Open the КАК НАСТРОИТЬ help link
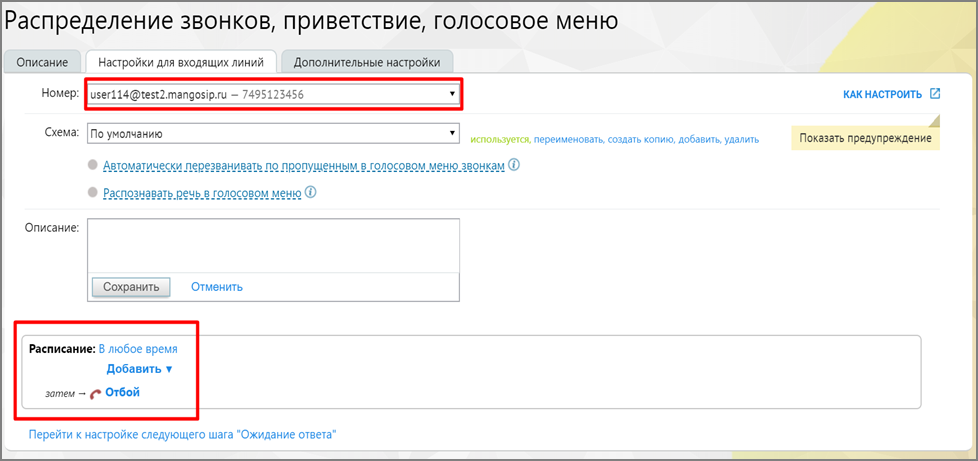The width and height of the screenshot is (978, 461). [882, 95]
